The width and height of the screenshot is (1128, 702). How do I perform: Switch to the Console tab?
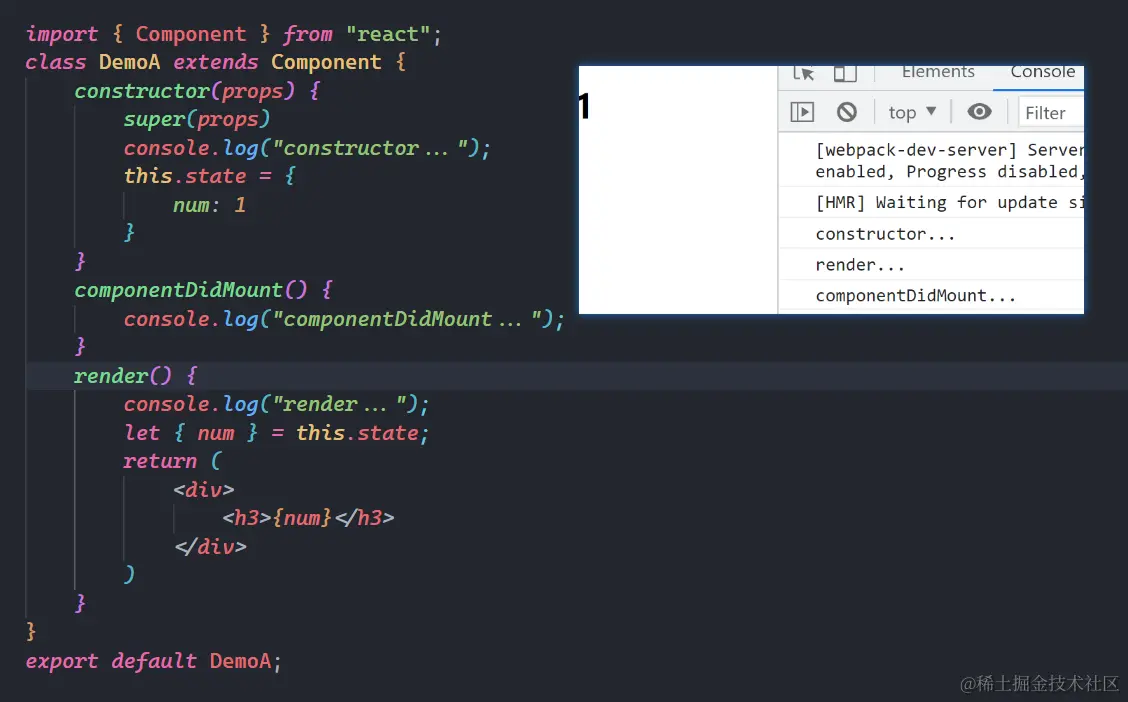click(x=1042, y=72)
